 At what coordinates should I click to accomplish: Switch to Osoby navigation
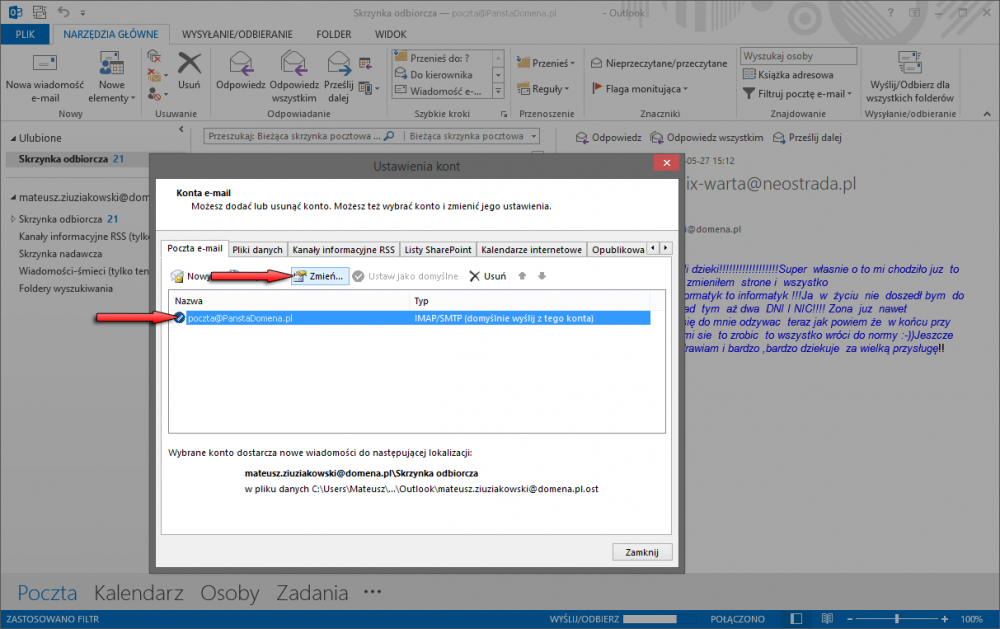[230, 593]
